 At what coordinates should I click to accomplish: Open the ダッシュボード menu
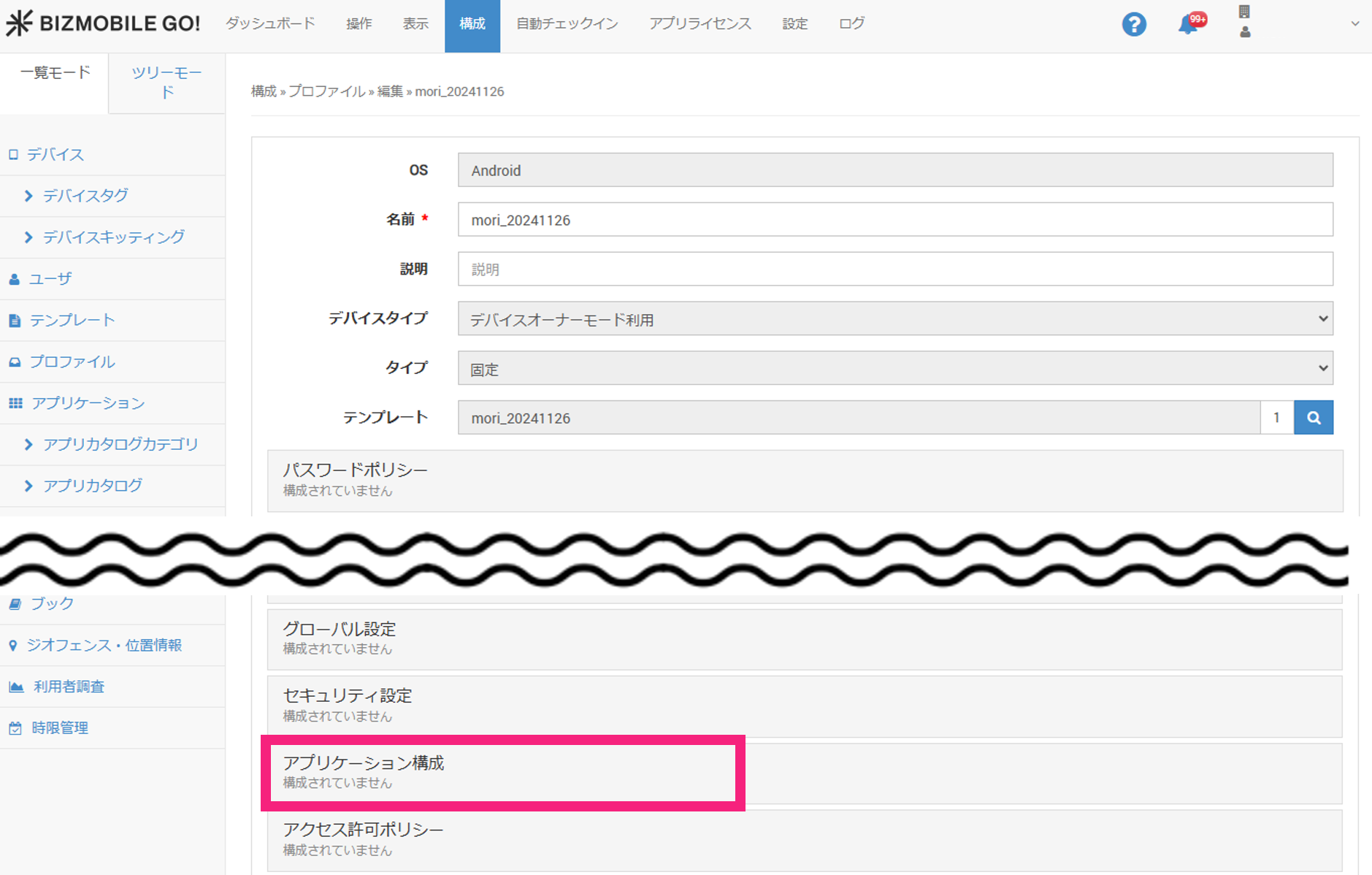(x=270, y=23)
